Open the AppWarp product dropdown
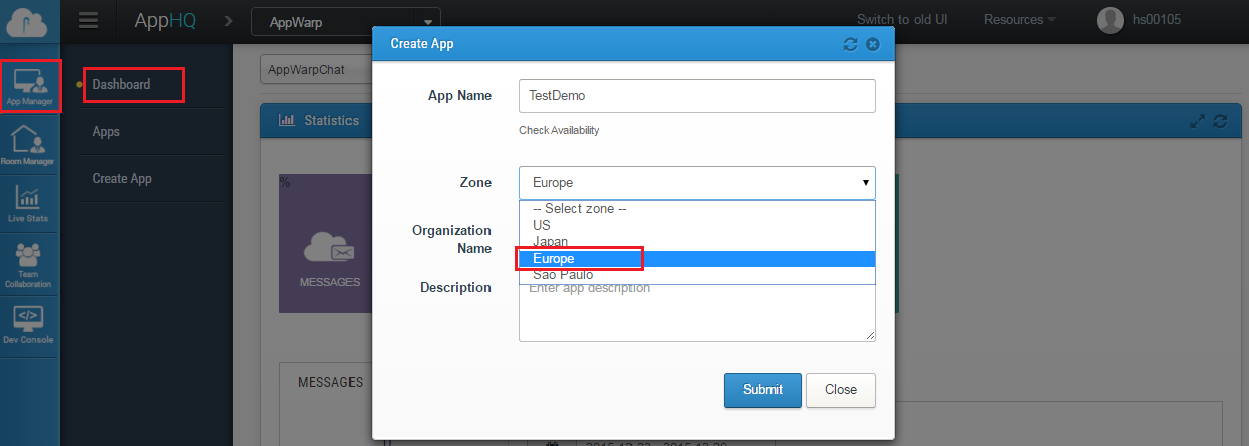The image size is (1249, 446). tap(345, 21)
